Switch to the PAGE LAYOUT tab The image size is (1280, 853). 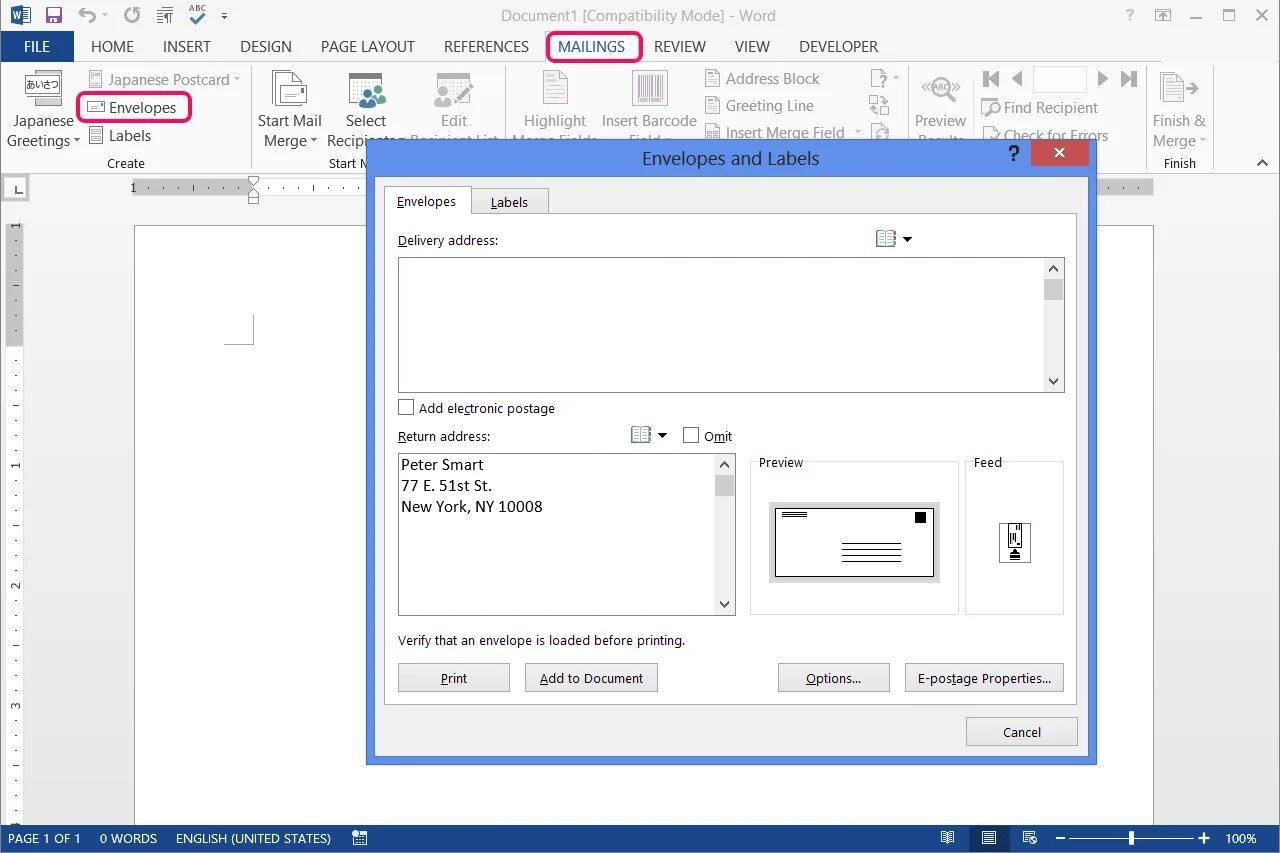368,46
